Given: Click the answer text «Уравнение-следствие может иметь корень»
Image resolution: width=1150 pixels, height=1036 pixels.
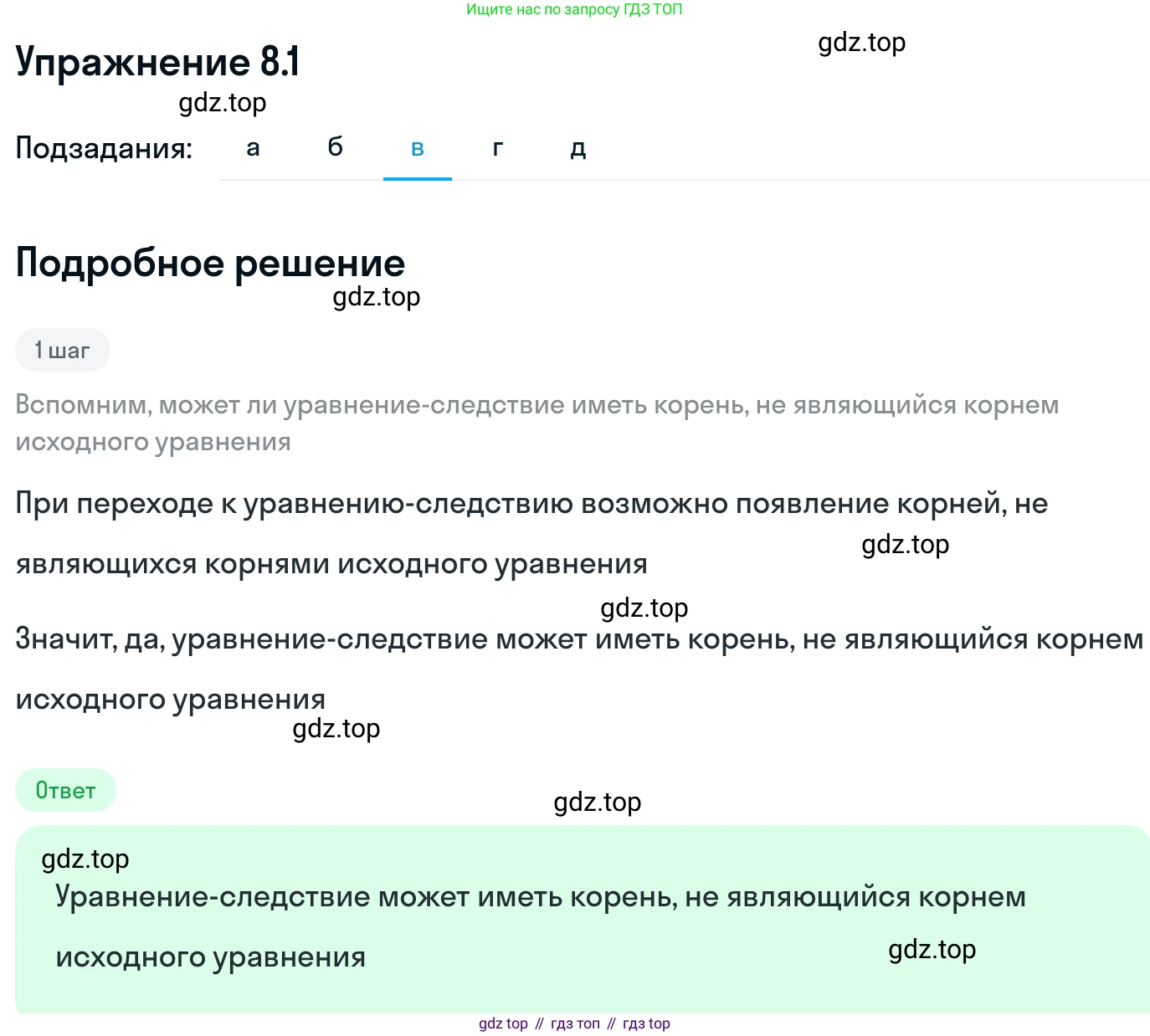Looking at the screenshot, I should (x=541, y=926).
